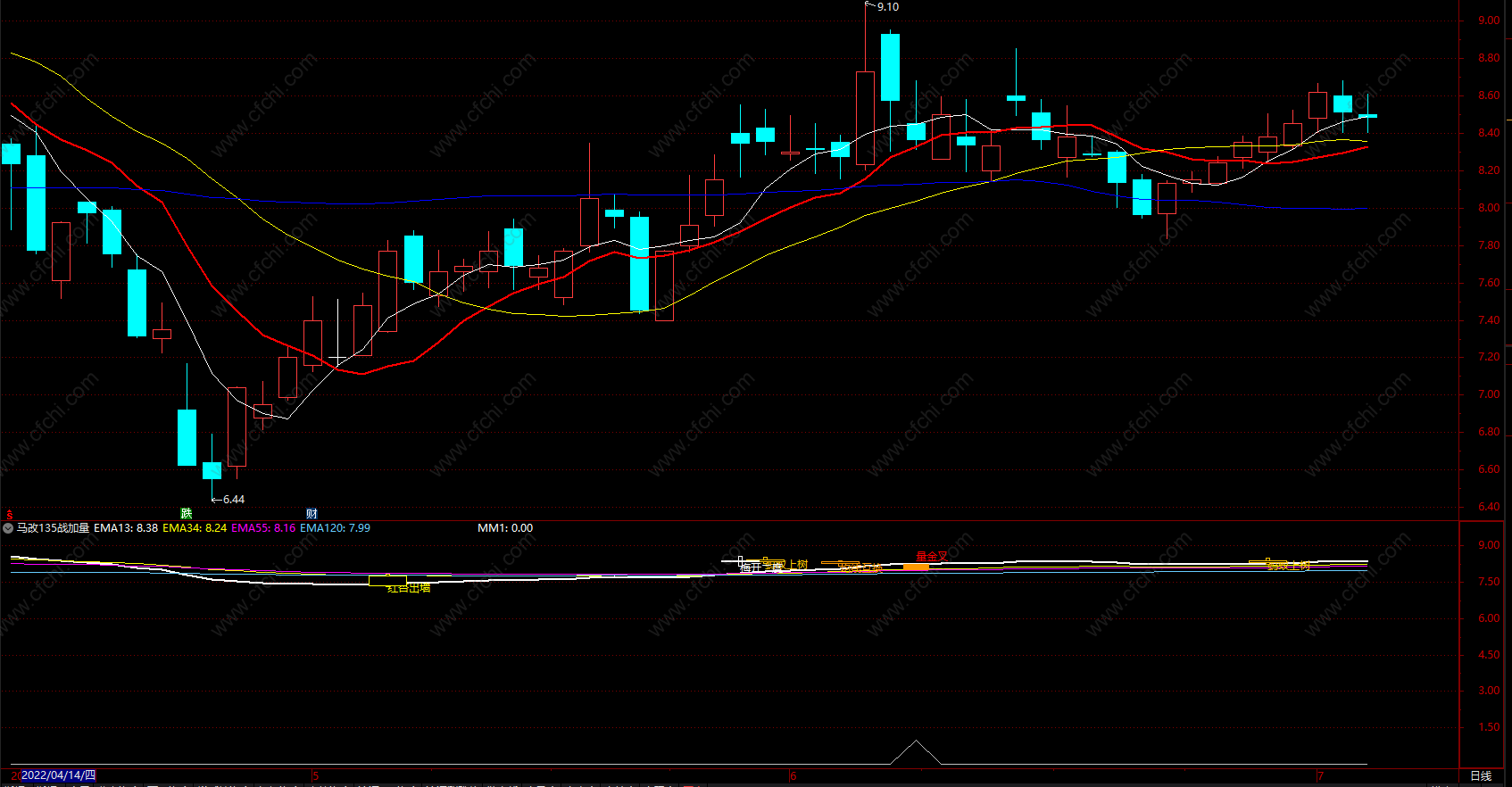Click the EMA34: 8.24 value
1512x787 pixels.
coord(195,528)
